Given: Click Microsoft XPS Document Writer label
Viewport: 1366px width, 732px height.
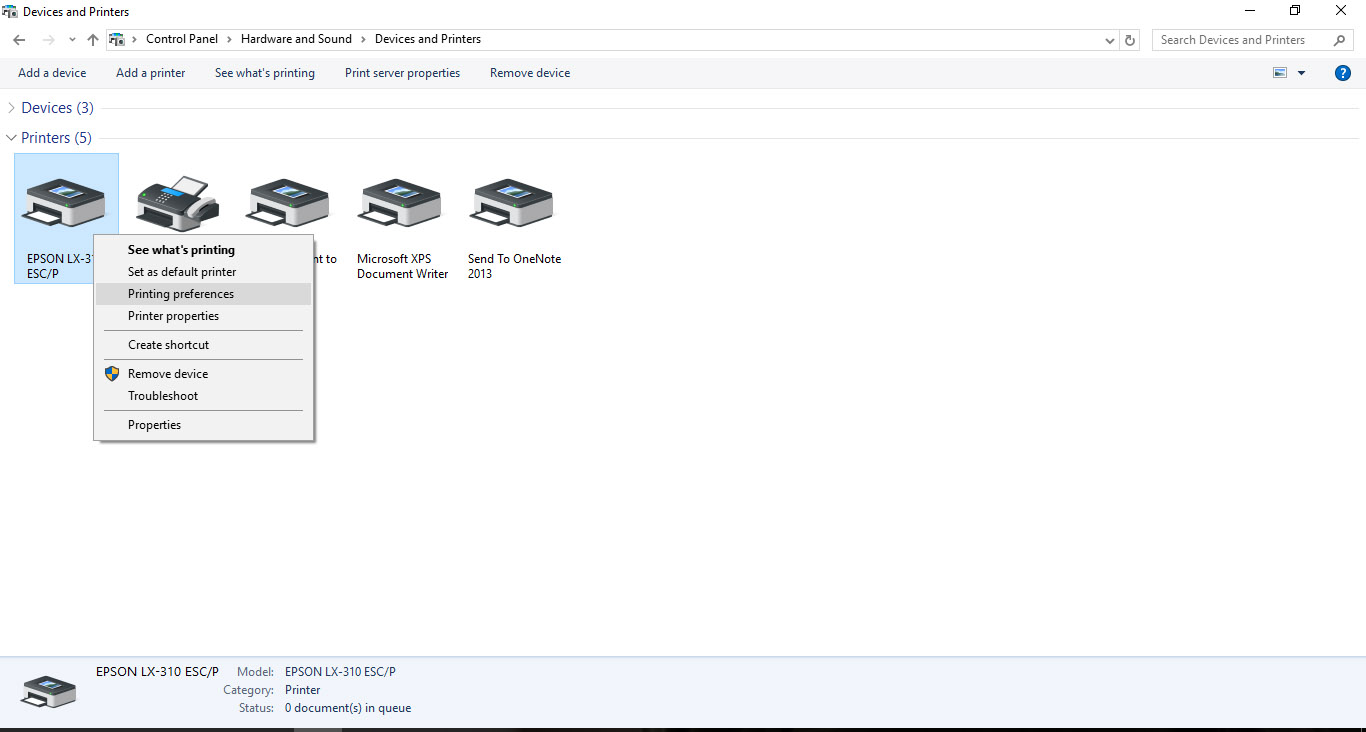Looking at the screenshot, I should pos(403,266).
